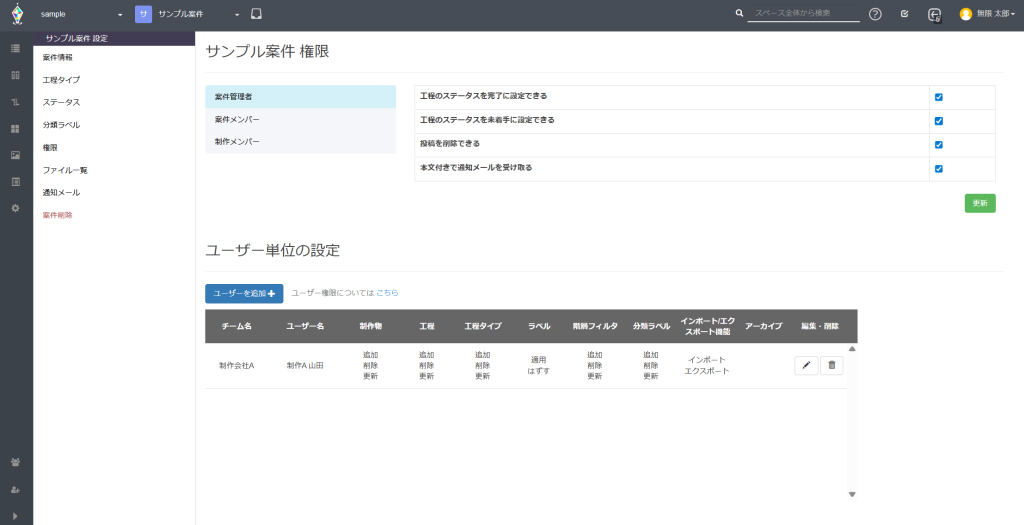Screen dimensions: 1024x525
Task: Click the スペース全体から検索 search field
Action: (803, 14)
